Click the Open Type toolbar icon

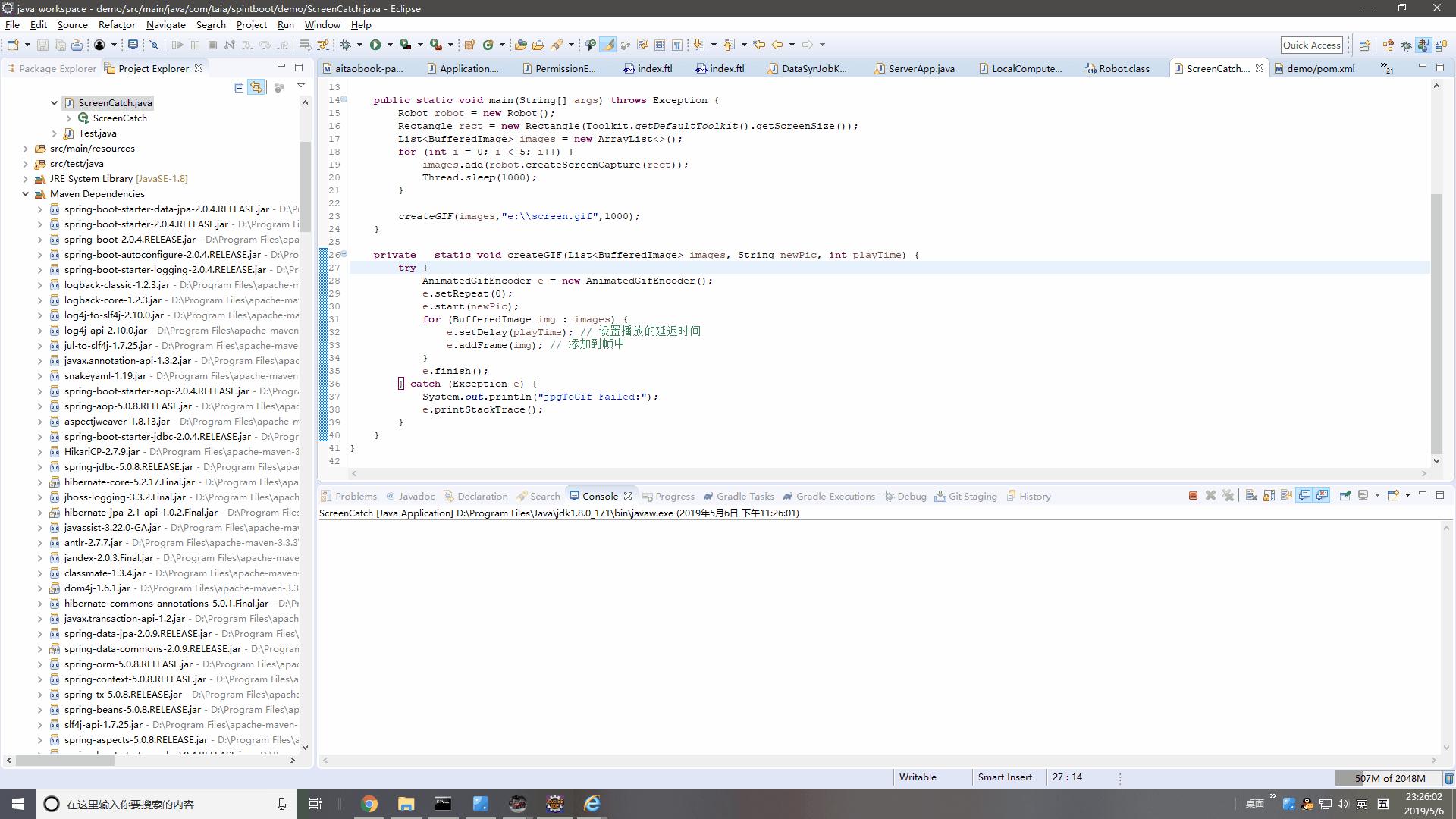pyautogui.click(x=520, y=45)
